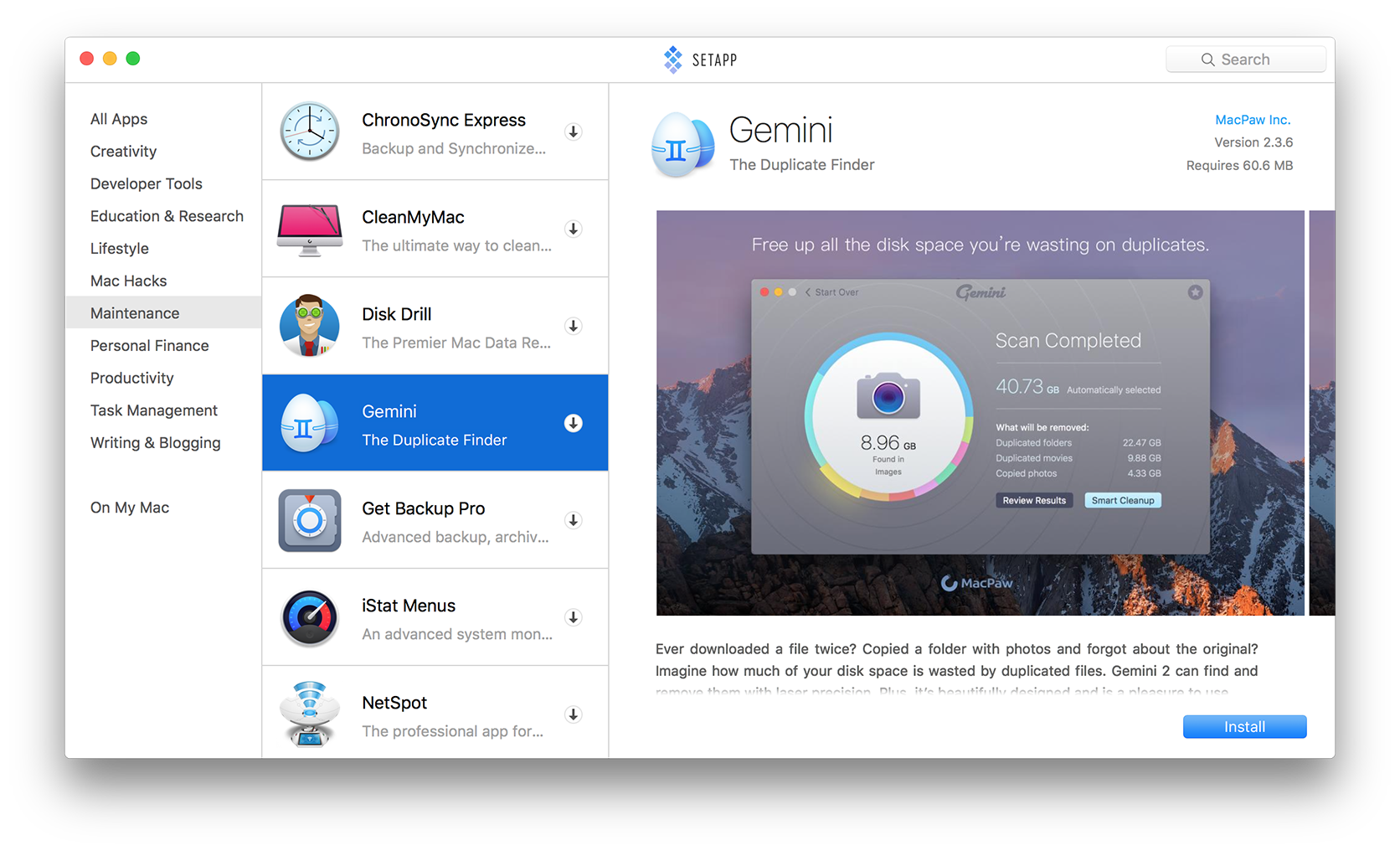Open the Personal Finance category
This screenshot has width=1400, height=851.
tap(150, 346)
